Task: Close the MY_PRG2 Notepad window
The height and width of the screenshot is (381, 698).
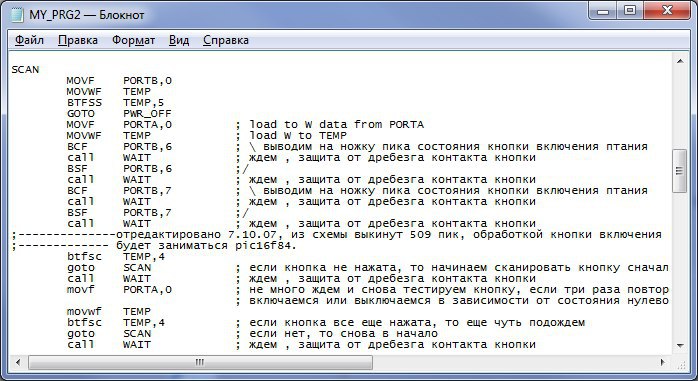Action: click(x=666, y=11)
